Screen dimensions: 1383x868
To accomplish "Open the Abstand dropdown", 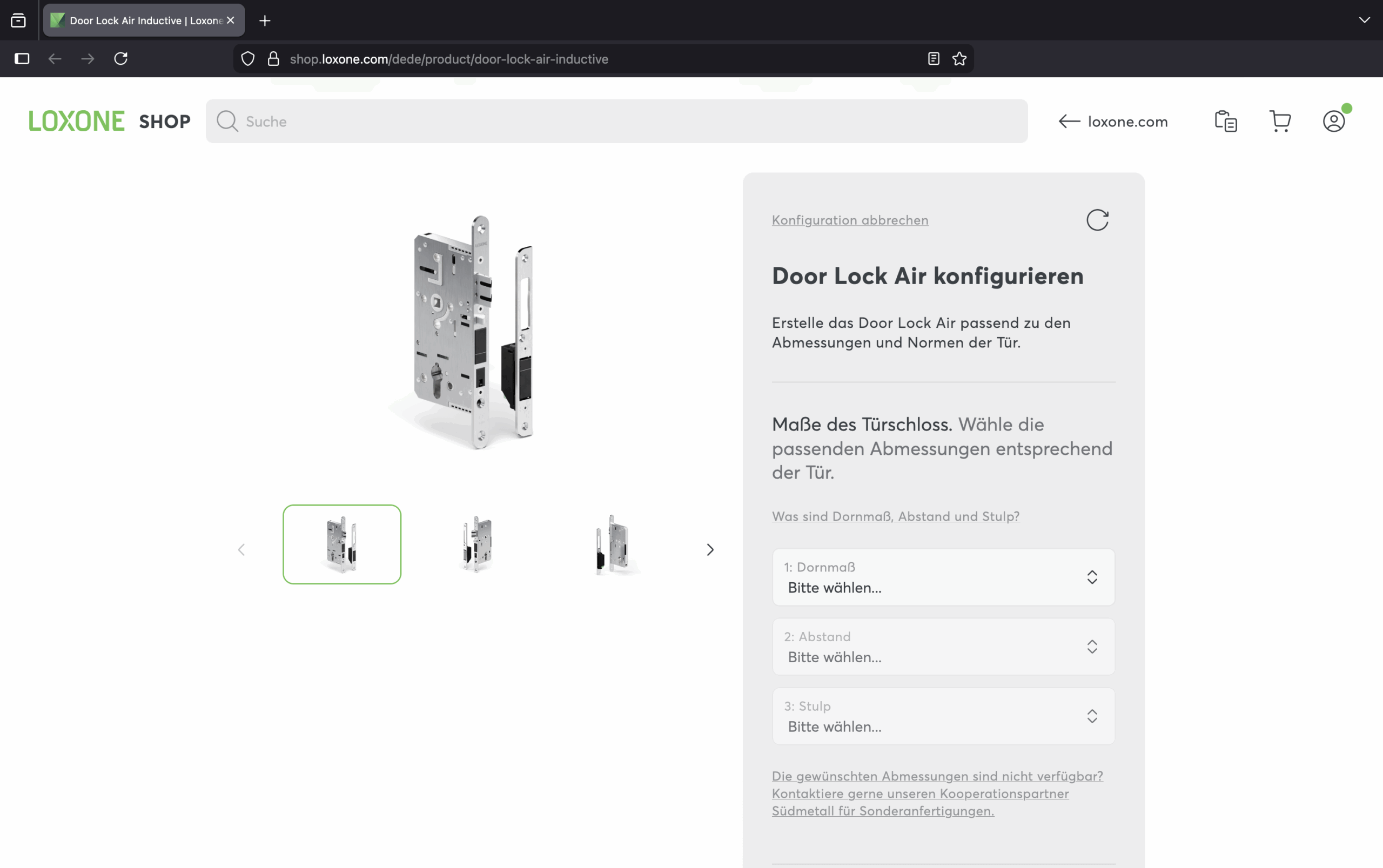I will [943, 647].
